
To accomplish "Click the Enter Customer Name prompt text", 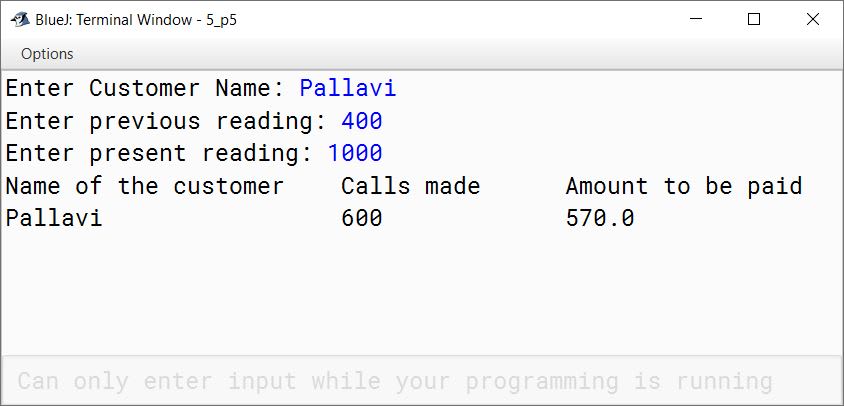I will (x=145, y=88).
